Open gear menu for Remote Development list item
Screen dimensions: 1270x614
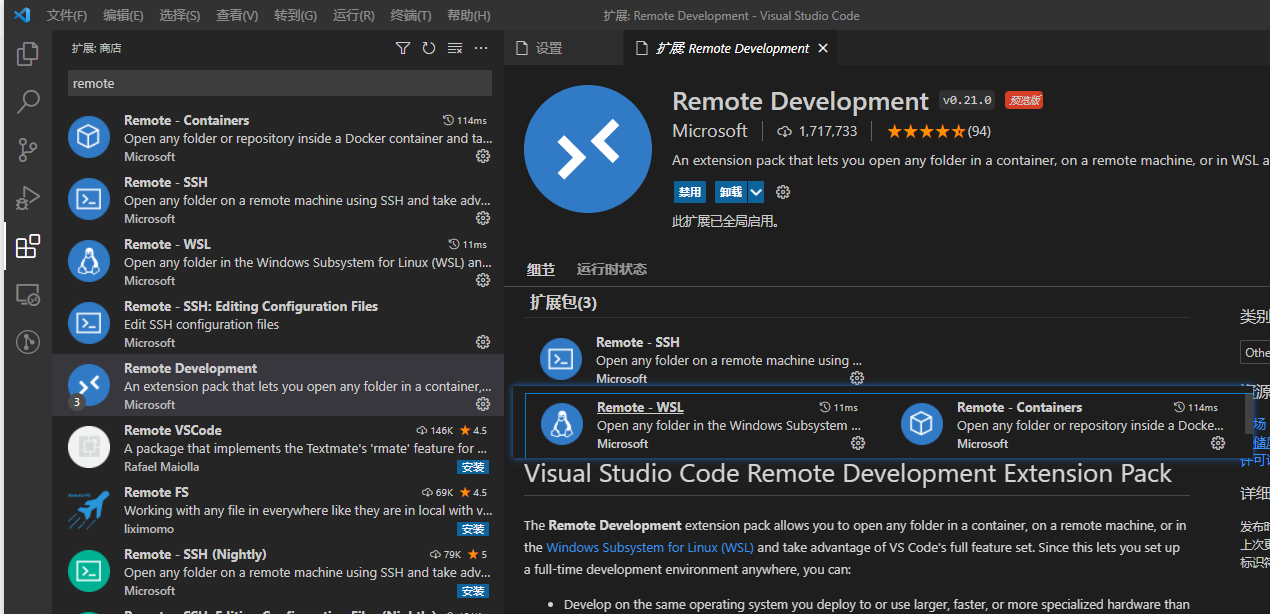point(483,404)
